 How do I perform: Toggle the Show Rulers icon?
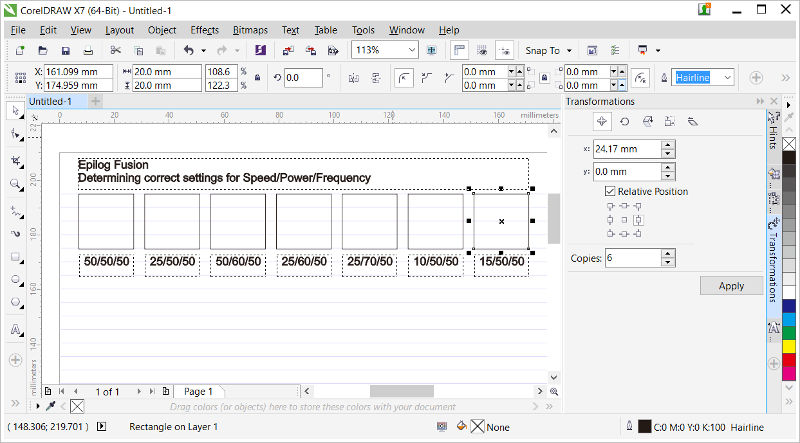tap(459, 51)
